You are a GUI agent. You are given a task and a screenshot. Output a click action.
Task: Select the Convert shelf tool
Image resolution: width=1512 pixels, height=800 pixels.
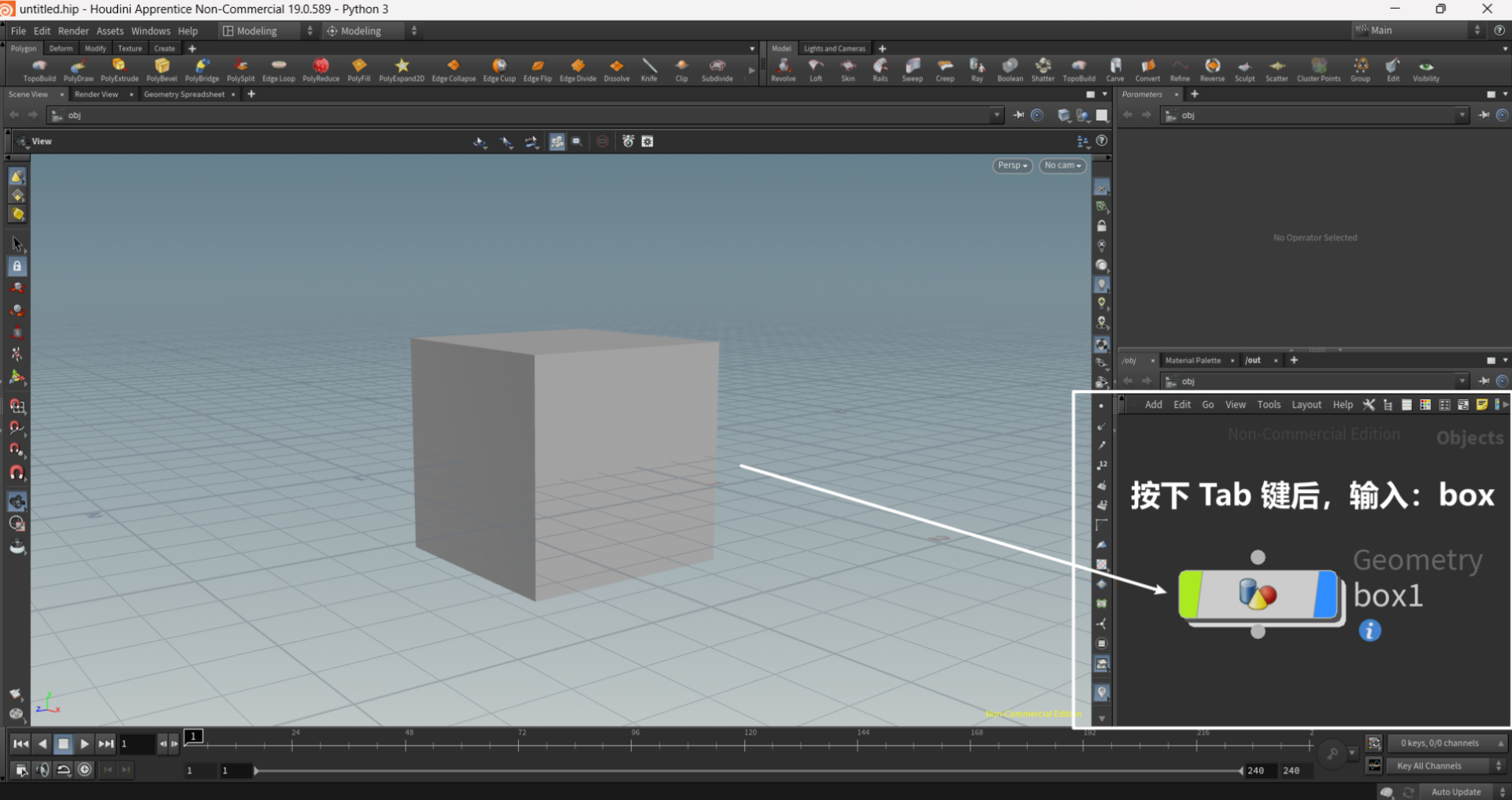point(1147,69)
